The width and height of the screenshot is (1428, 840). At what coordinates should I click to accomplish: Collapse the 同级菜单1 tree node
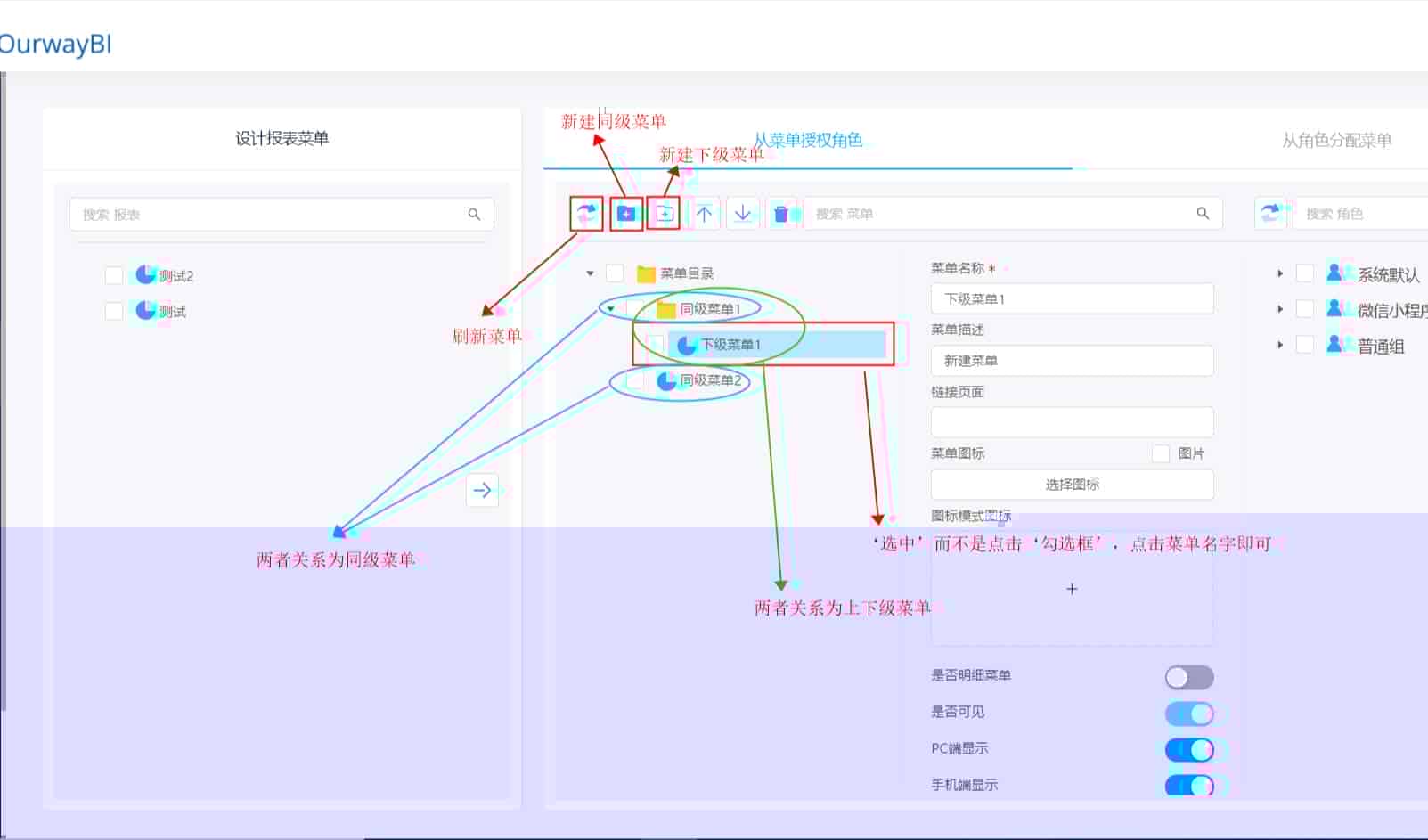[x=610, y=309]
